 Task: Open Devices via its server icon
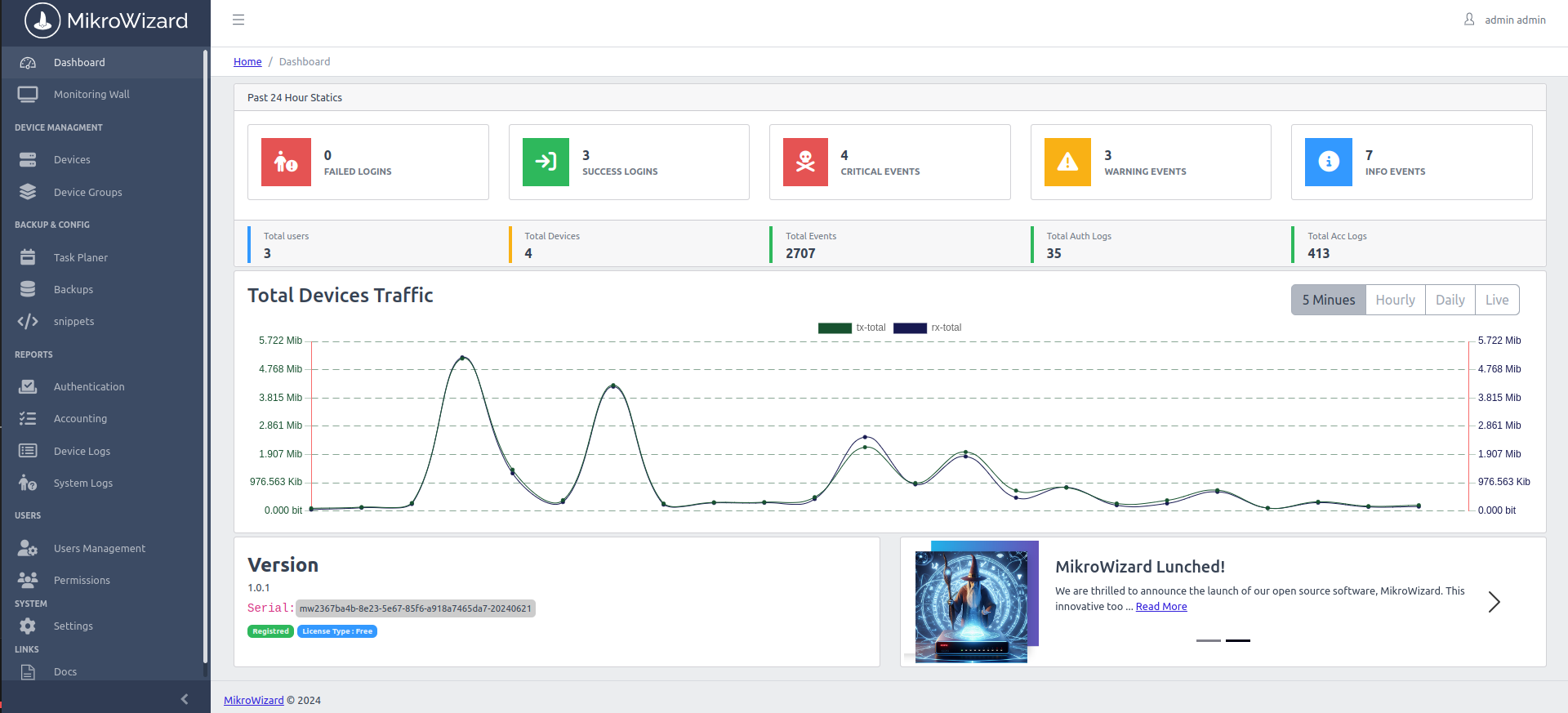coord(28,160)
